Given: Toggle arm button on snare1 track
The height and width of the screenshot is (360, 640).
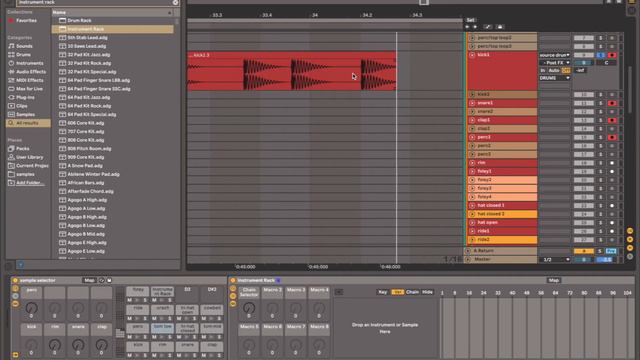Looking at the screenshot, I should coord(612,103).
